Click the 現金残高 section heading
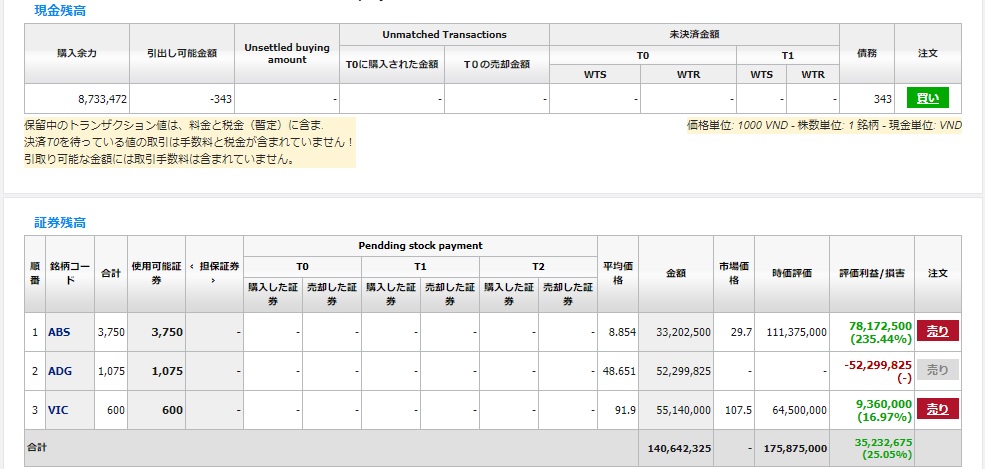The image size is (985, 469). tap(62, 11)
